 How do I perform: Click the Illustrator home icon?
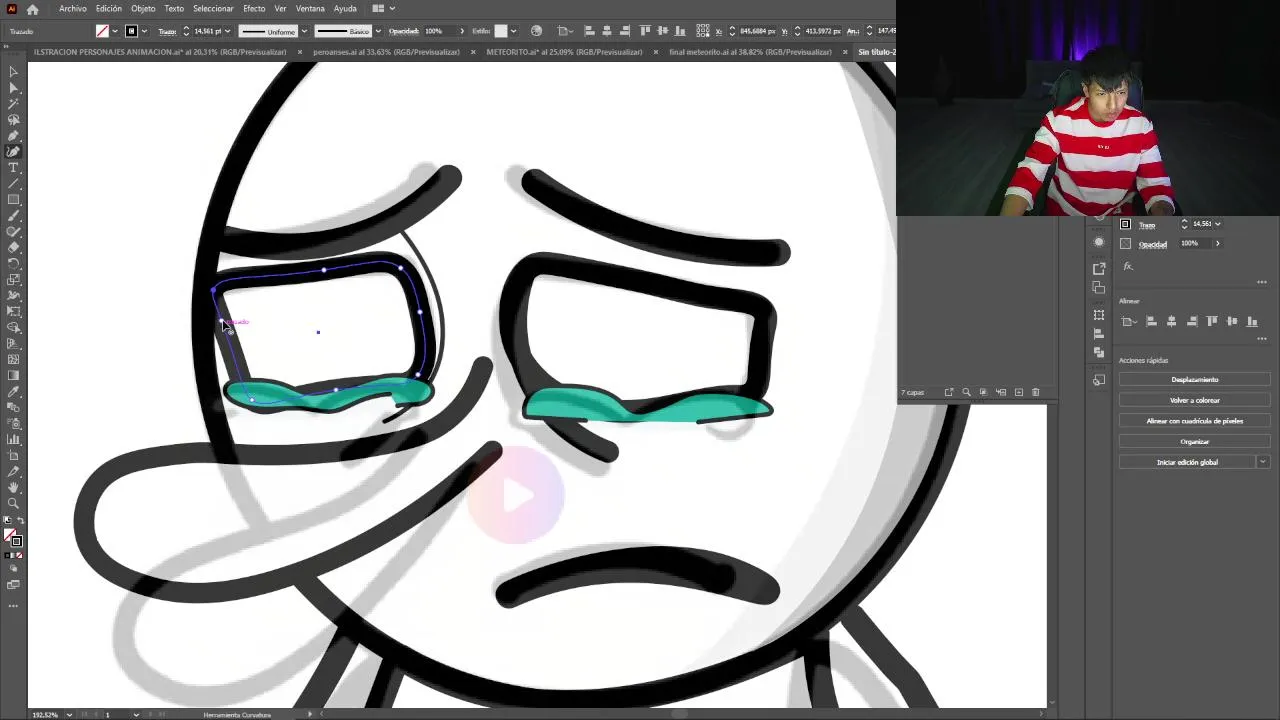coord(32,9)
